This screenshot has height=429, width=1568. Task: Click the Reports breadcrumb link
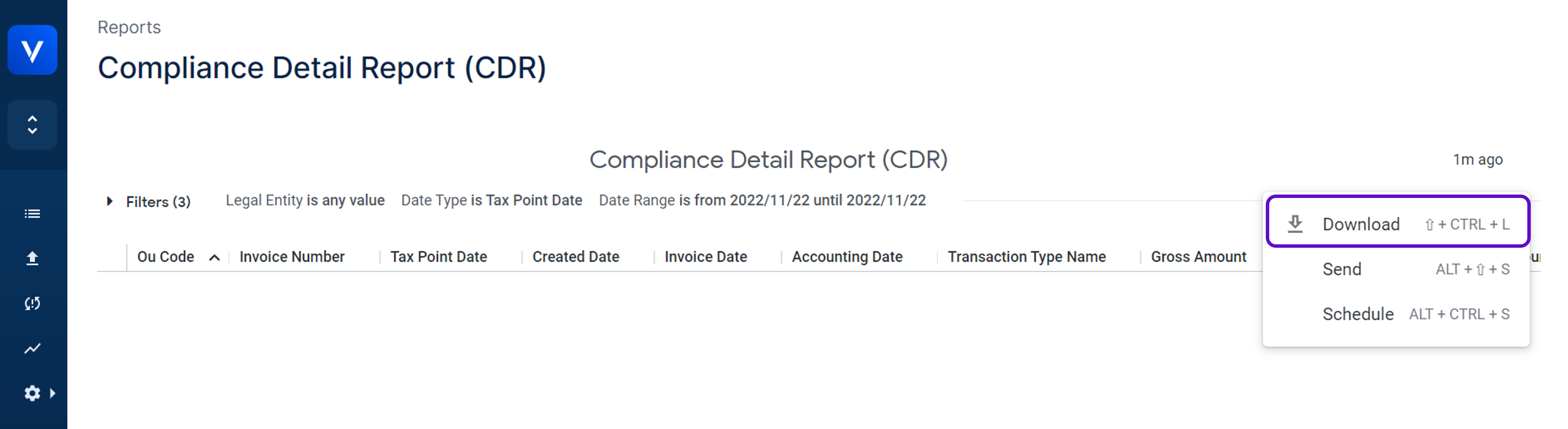point(129,27)
